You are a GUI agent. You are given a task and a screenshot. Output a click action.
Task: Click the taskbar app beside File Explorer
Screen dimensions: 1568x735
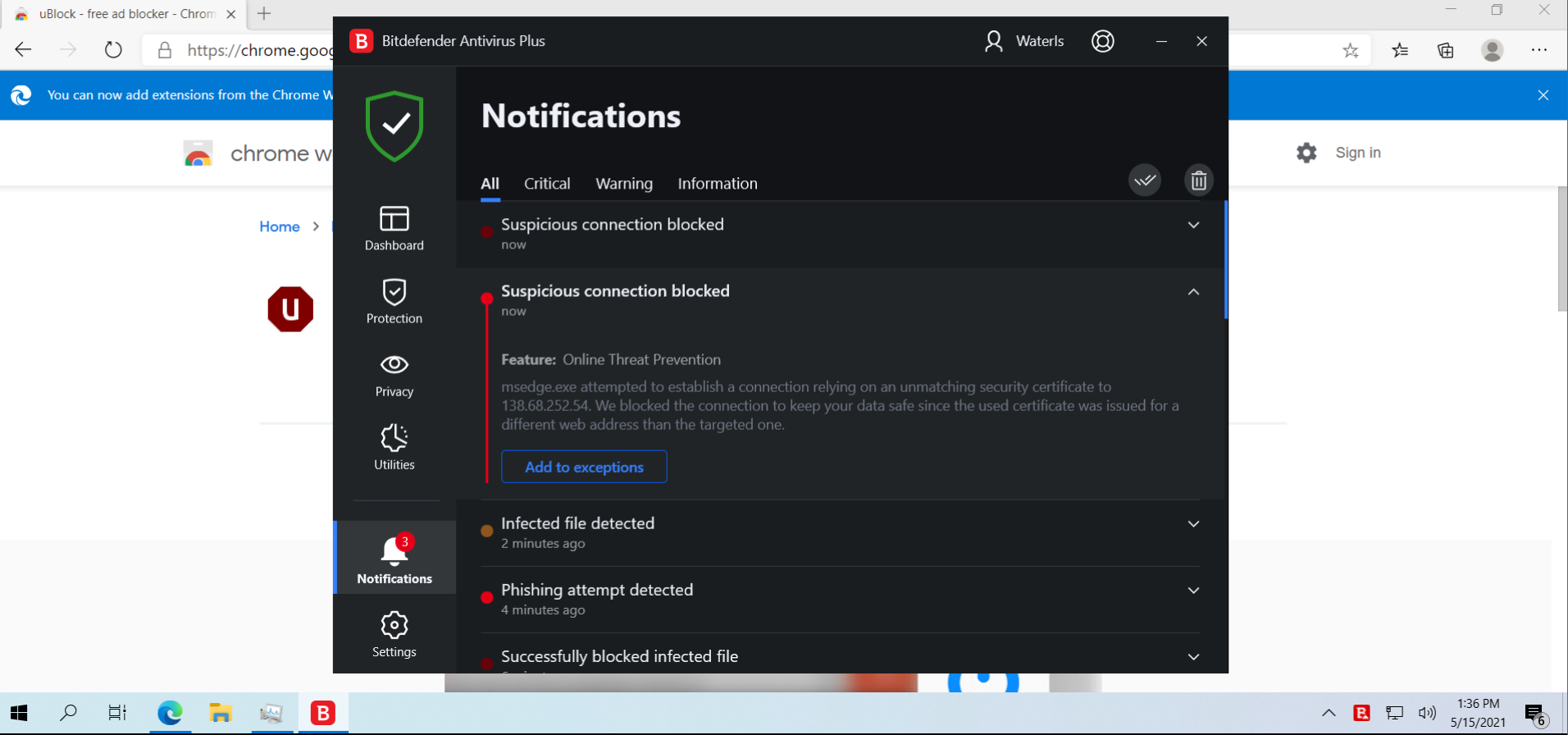pyautogui.click(x=271, y=713)
